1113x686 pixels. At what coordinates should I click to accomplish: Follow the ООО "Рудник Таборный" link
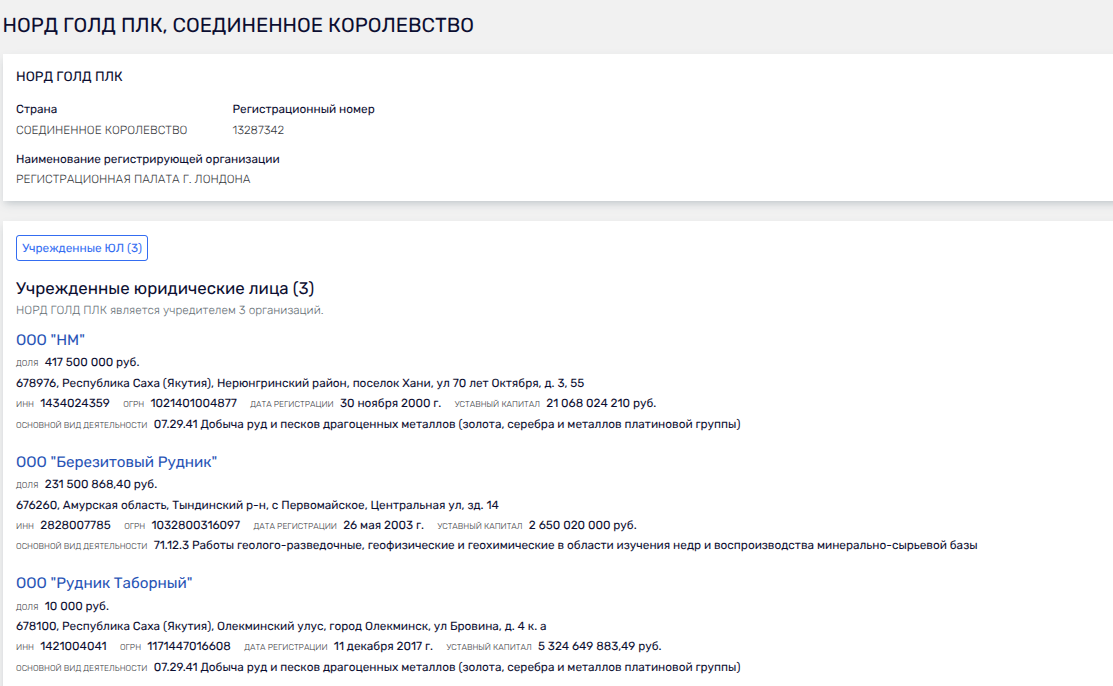104,583
